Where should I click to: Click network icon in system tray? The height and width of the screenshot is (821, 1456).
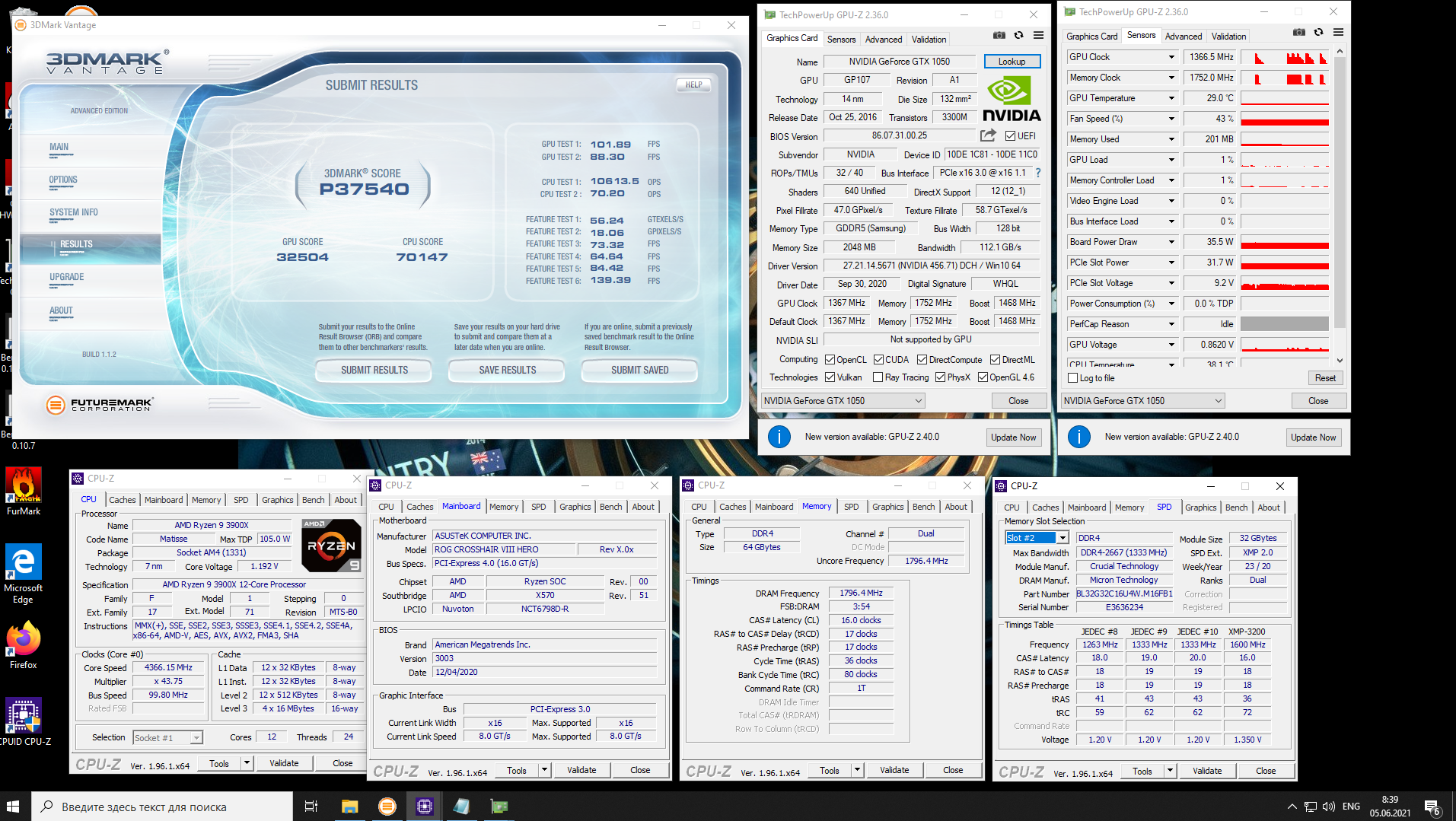(1311, 807)
